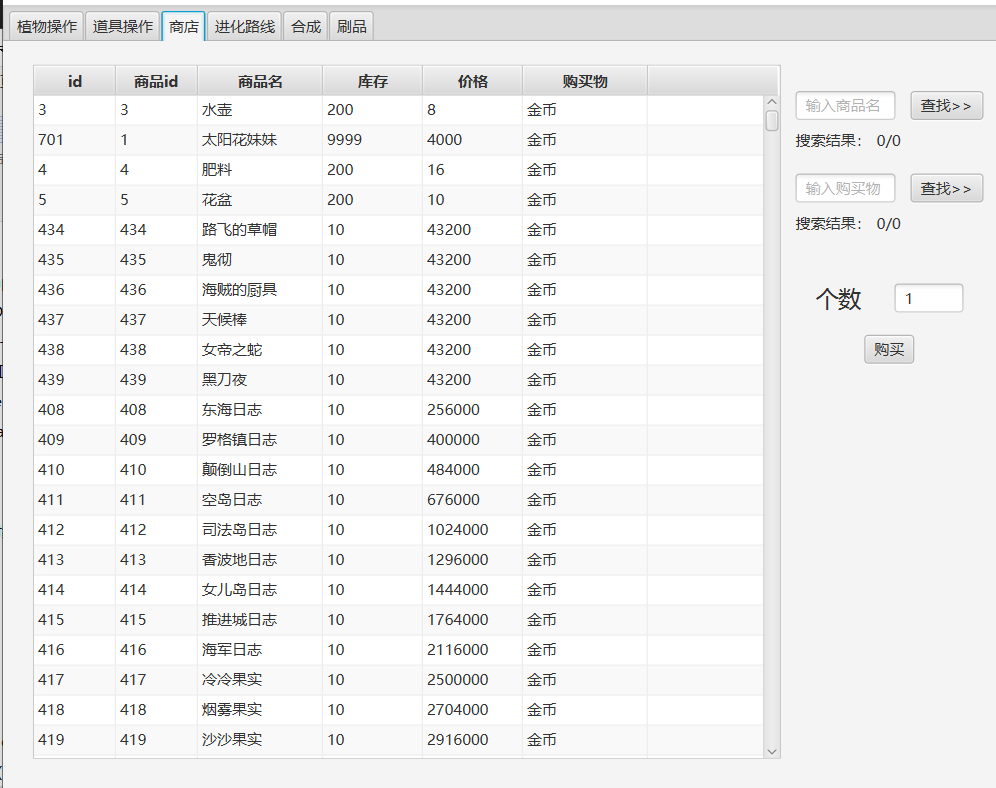Select the 水壶 row

tap(398, 110)
